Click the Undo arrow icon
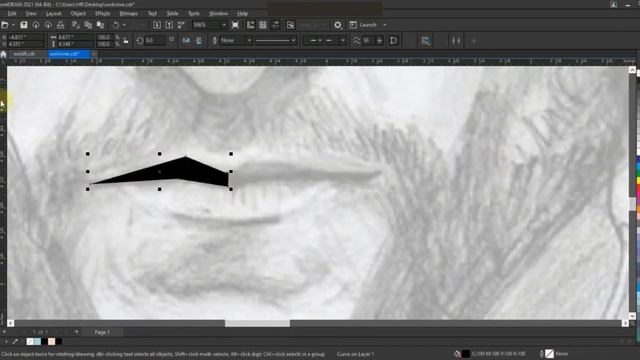 116,25
